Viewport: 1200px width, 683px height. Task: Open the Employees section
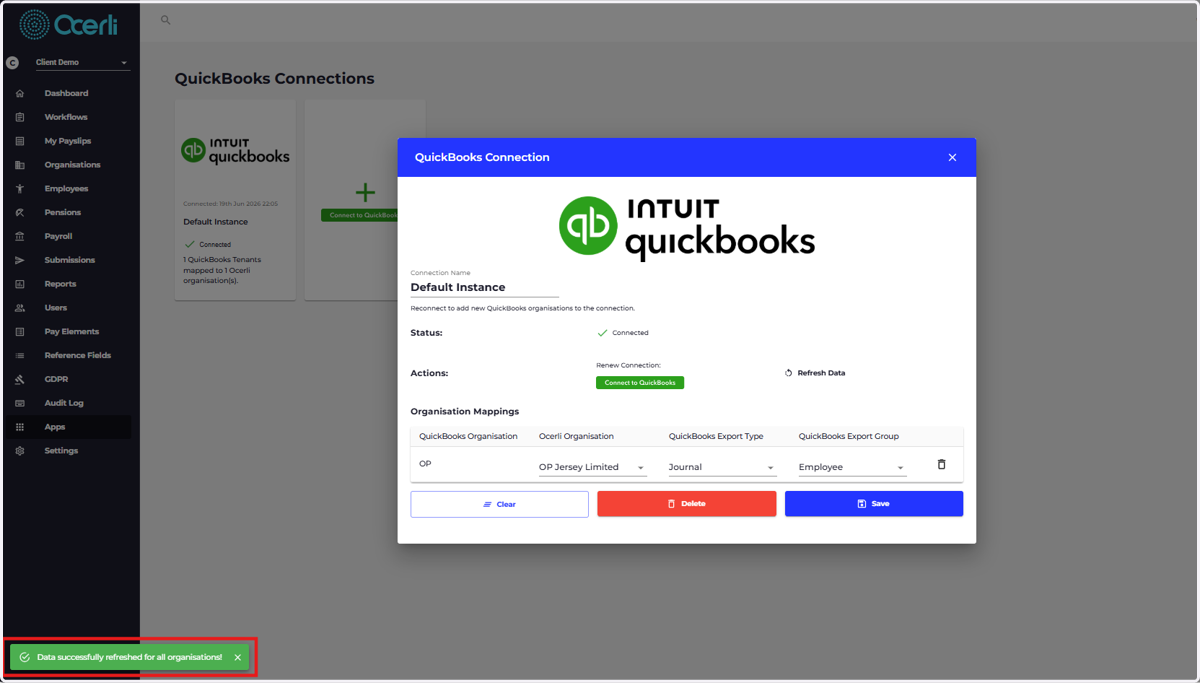66,189
